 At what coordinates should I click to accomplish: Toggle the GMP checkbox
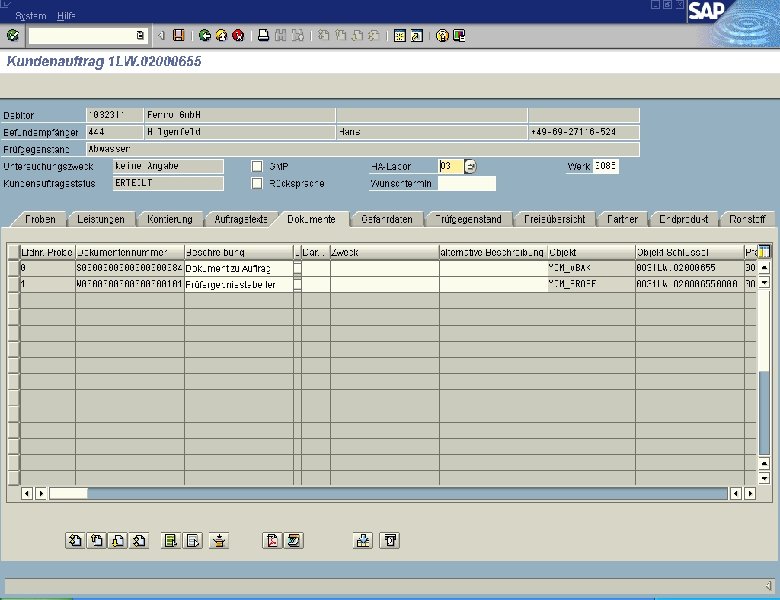(257, 166)
